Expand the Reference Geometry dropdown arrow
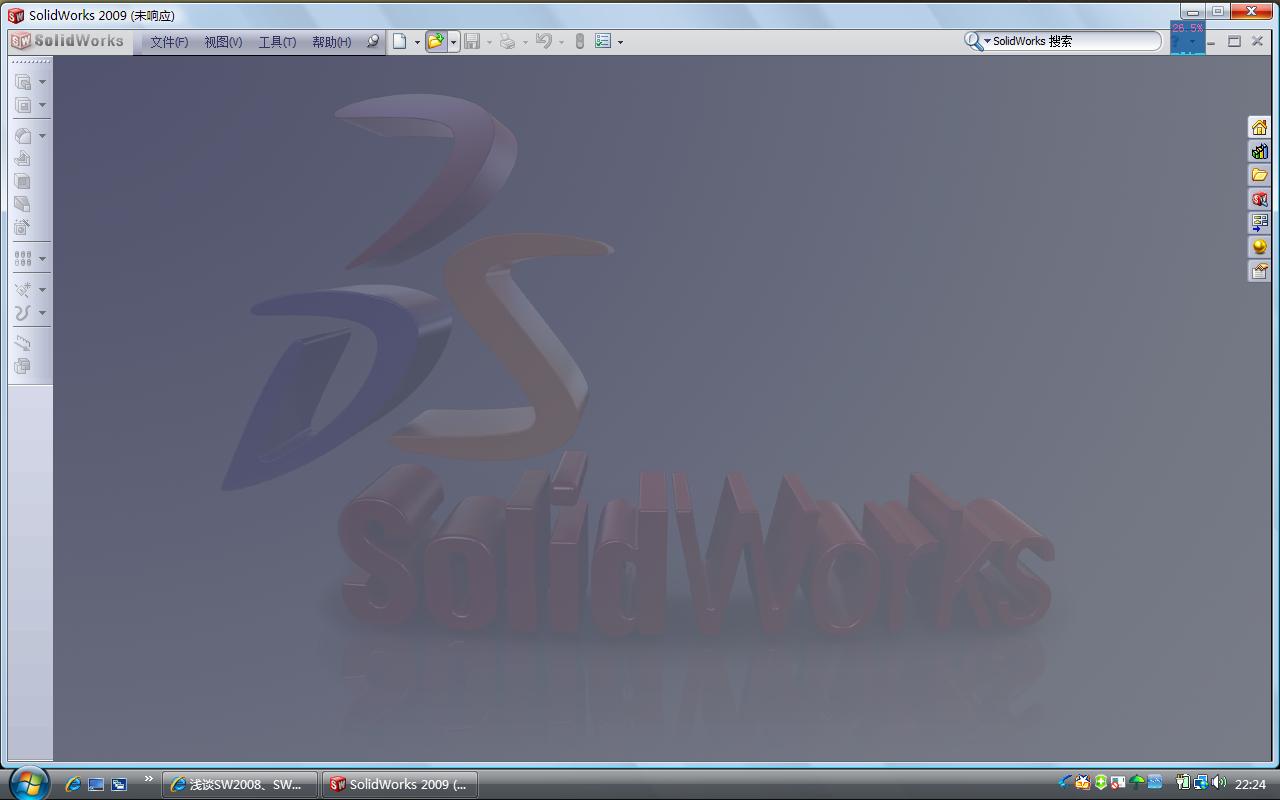The height and width of the screenshot is (800, 1280). tap(42, 290)
